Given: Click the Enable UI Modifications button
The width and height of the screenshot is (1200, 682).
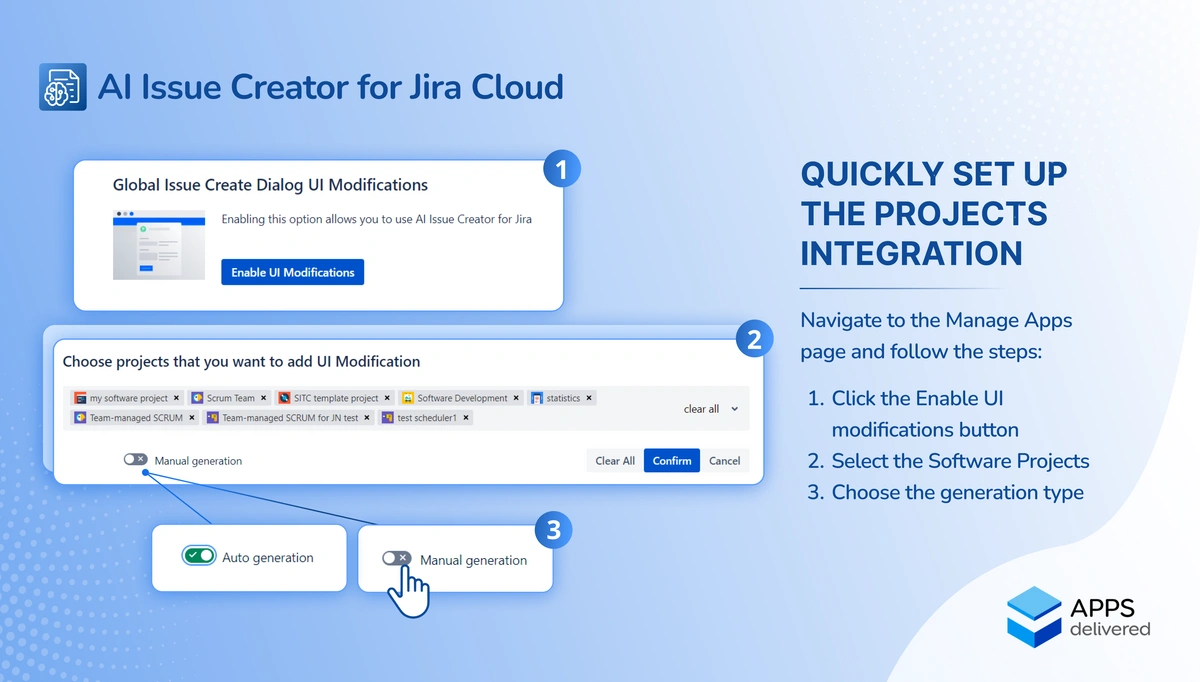Looking at the screenshot, I should pyautogui.click(x=292, y=272).
